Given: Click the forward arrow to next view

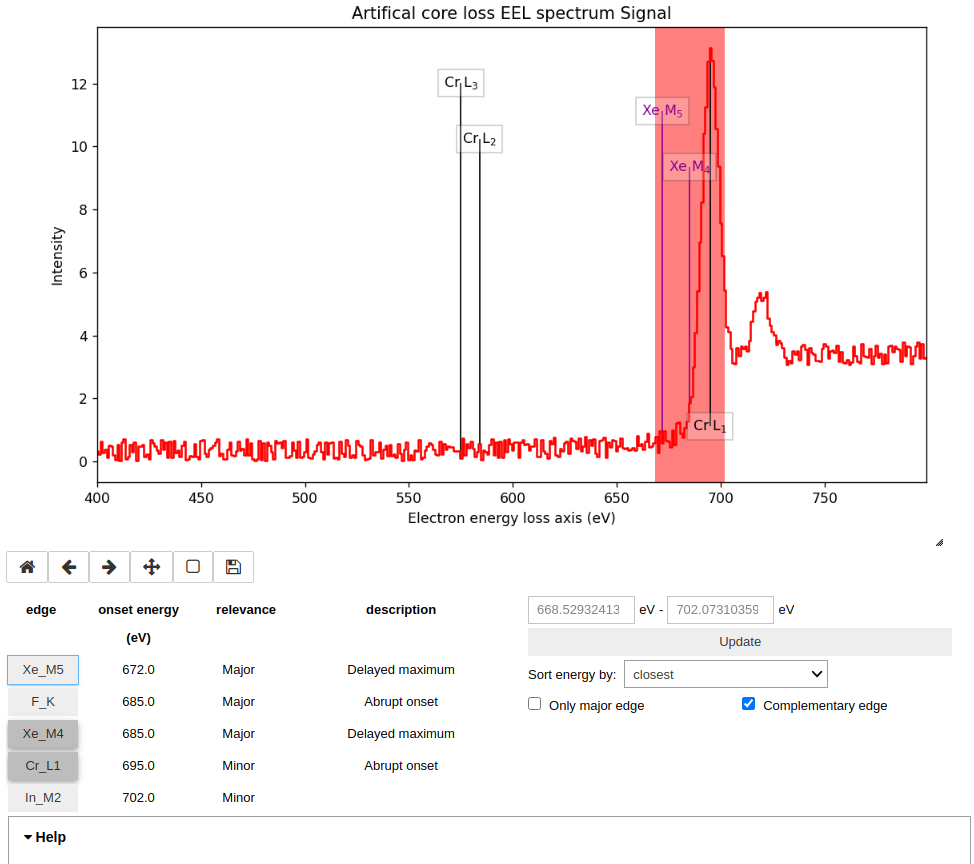Looking at the screenshot, I should point(110,567).
